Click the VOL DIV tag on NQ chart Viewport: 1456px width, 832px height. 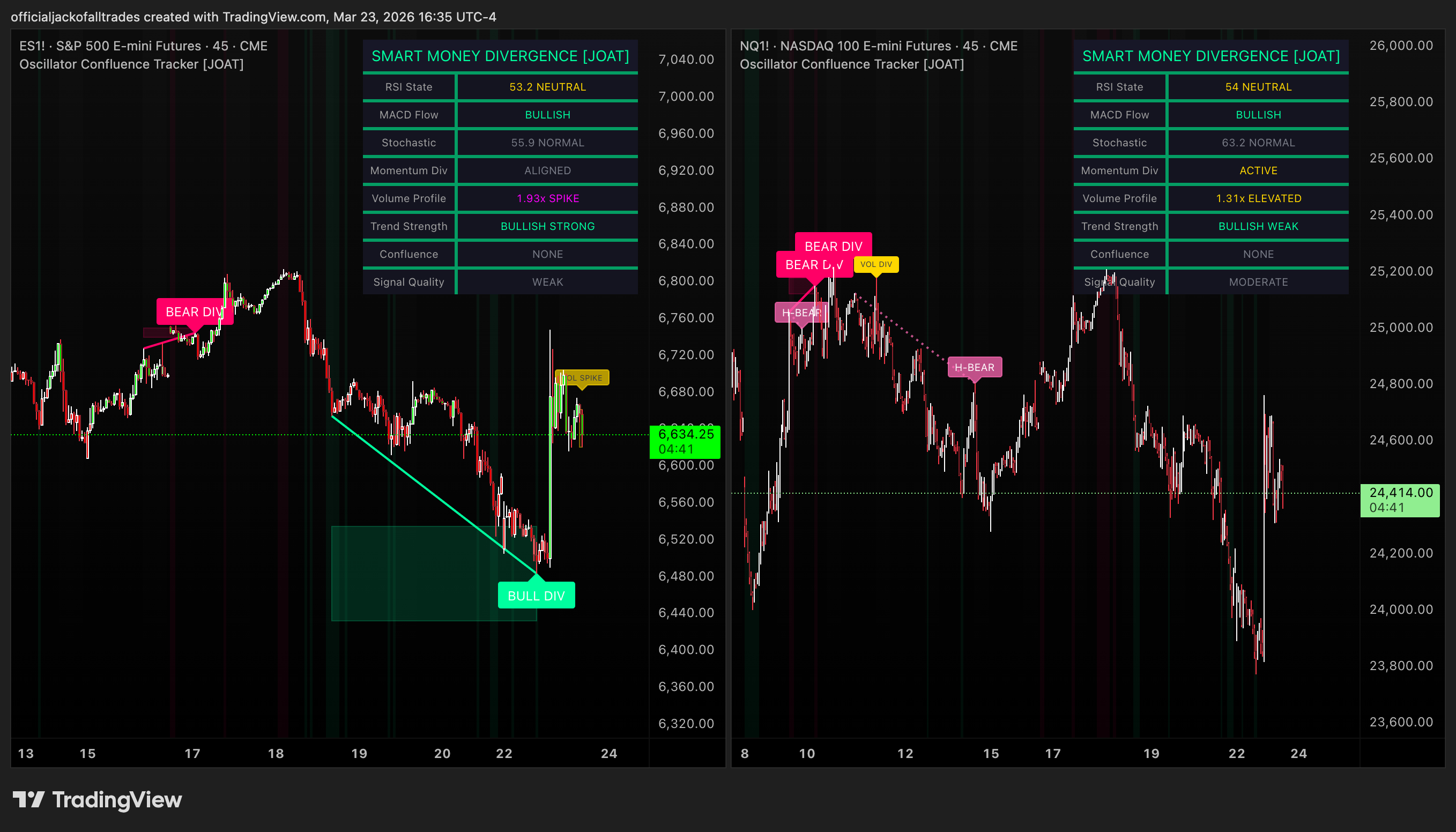pyautogui.click(x=876, y=264)
